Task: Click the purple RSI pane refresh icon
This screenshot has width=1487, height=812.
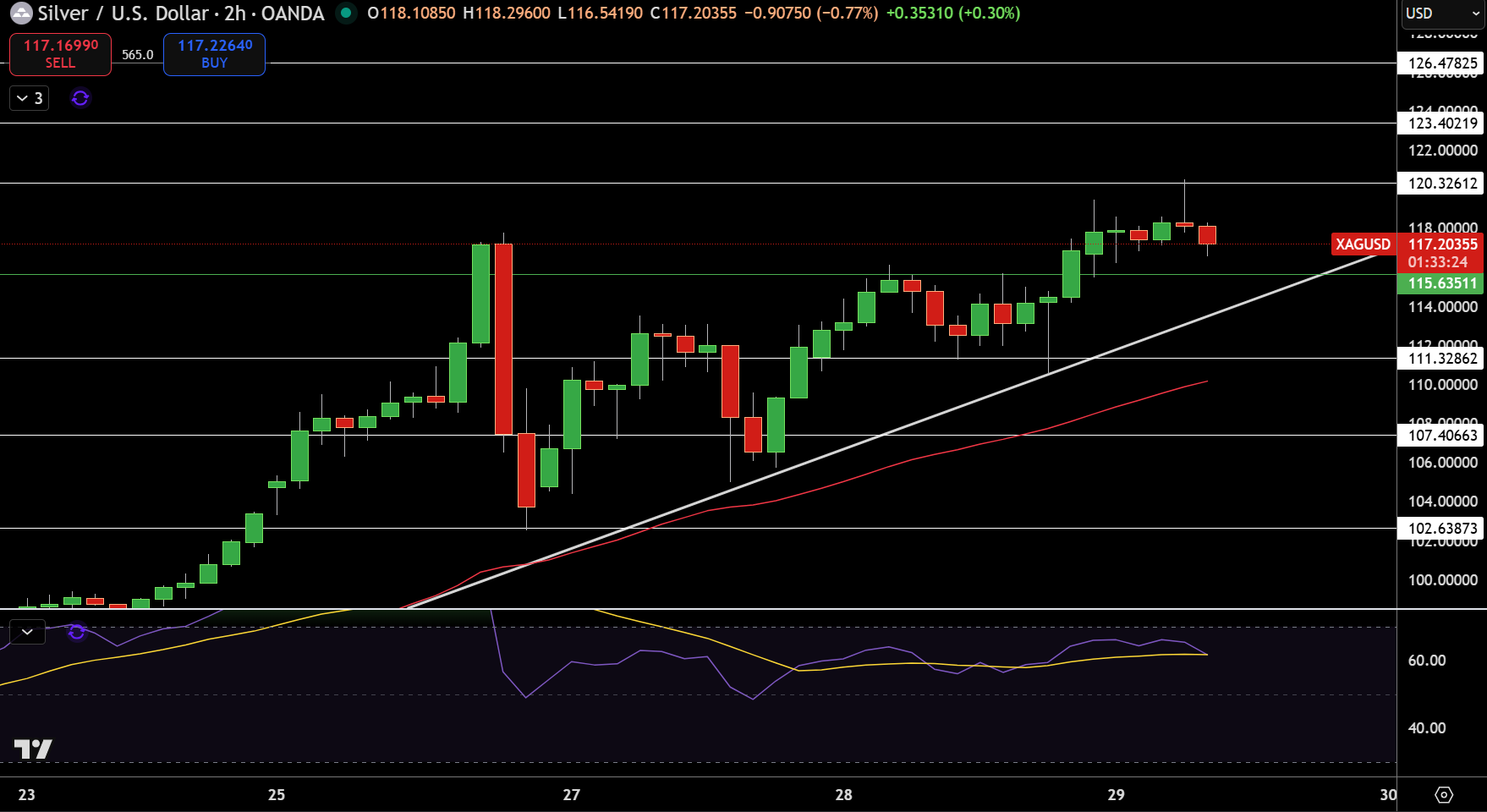Action: [77, 632]
